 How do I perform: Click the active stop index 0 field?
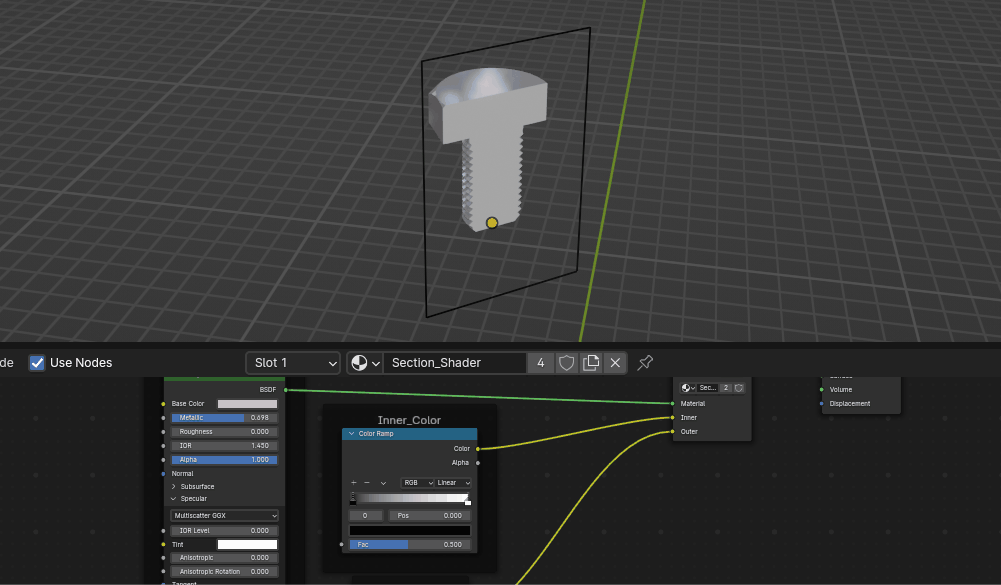[365, 515]
